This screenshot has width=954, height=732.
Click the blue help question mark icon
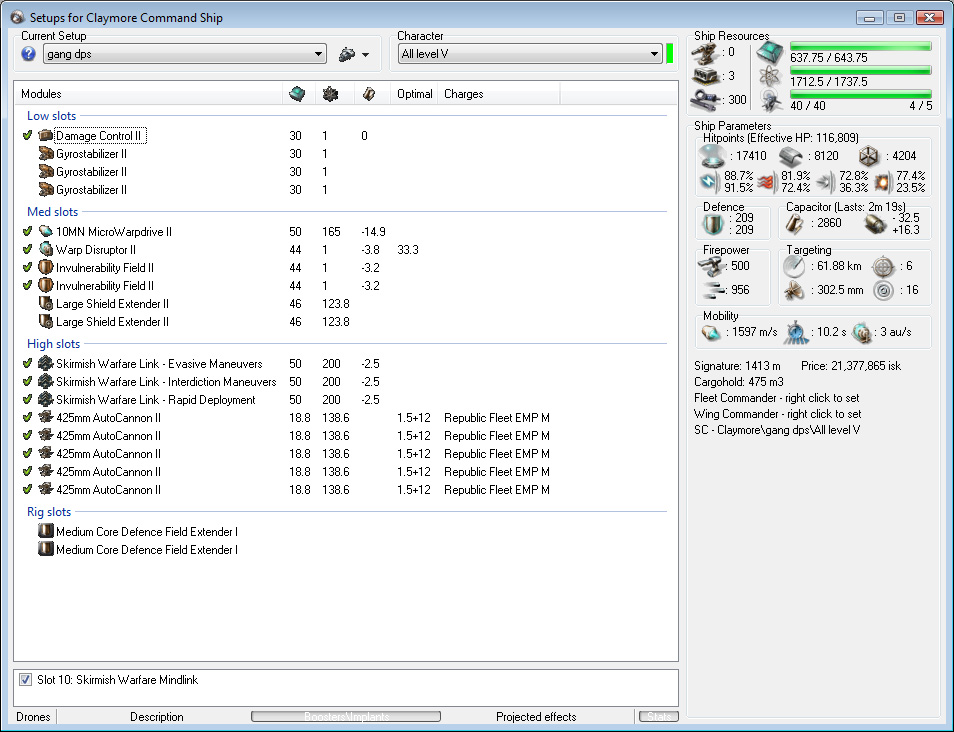[x=28, y=54]
